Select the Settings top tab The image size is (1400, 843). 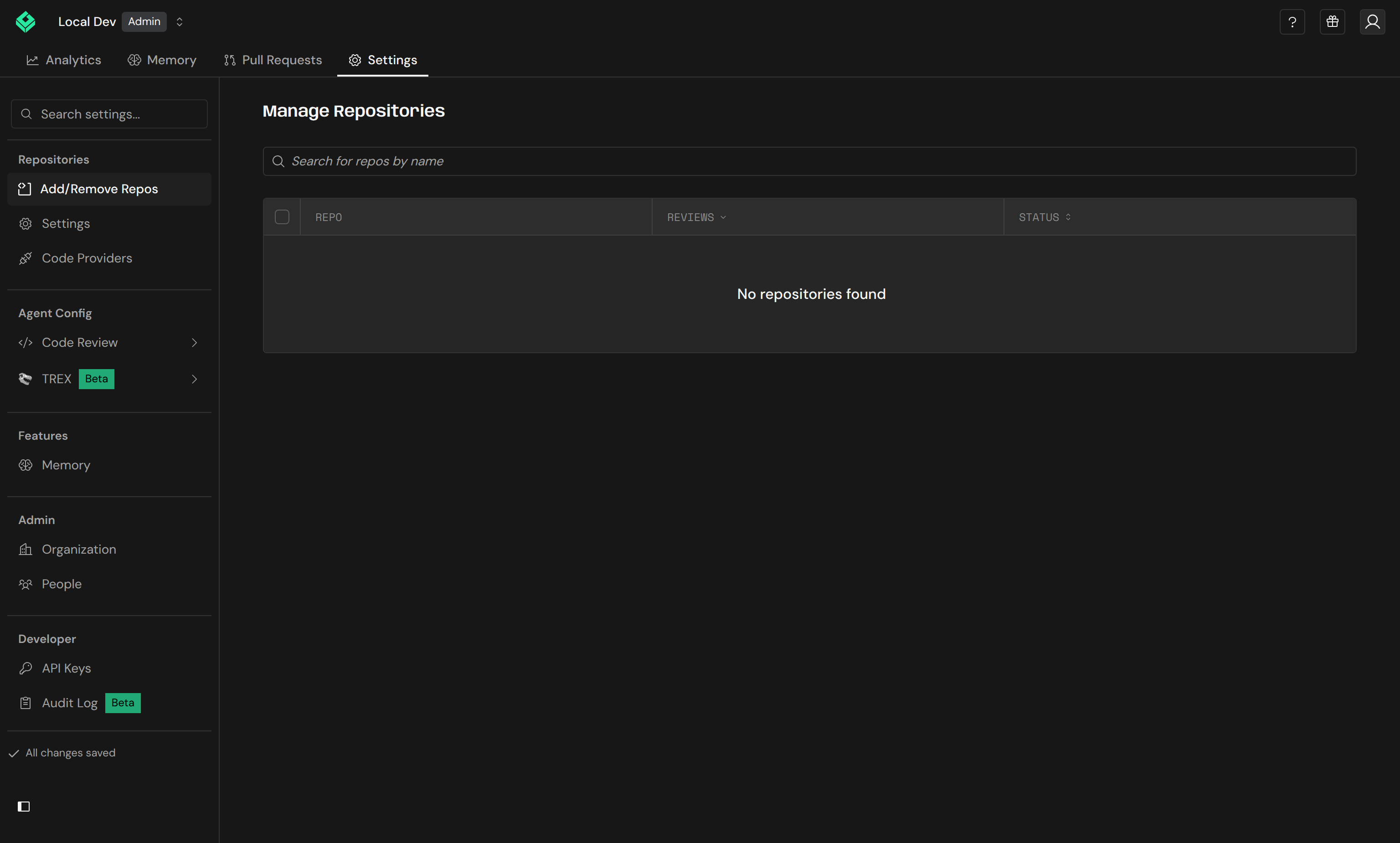[x=383, y=60]
